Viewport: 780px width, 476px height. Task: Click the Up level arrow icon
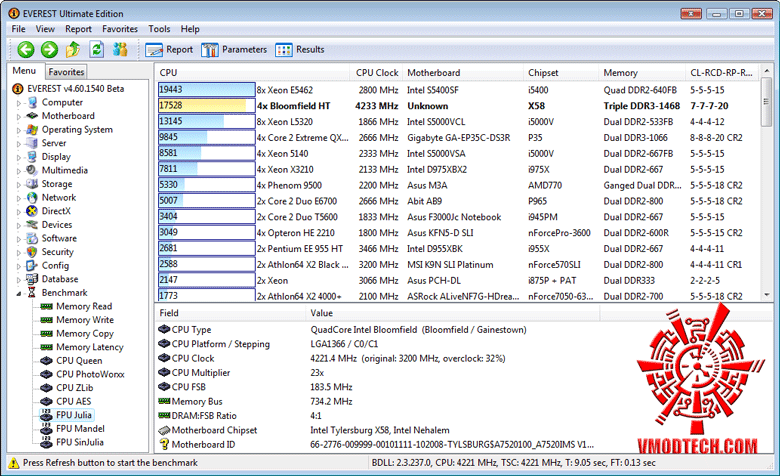tap(73, 49)
